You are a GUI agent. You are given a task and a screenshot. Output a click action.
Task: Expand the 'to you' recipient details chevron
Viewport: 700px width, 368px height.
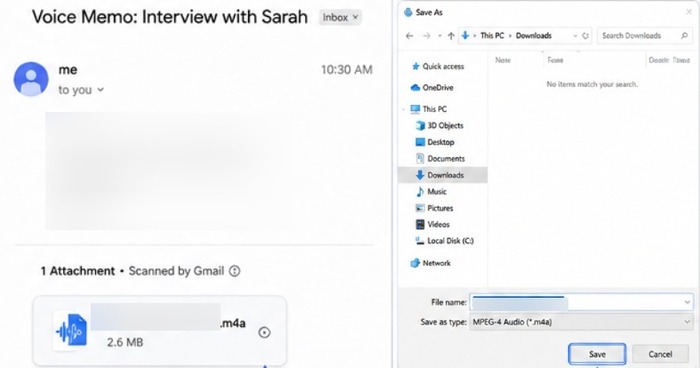pyautogui.click(x=101, y=90)
